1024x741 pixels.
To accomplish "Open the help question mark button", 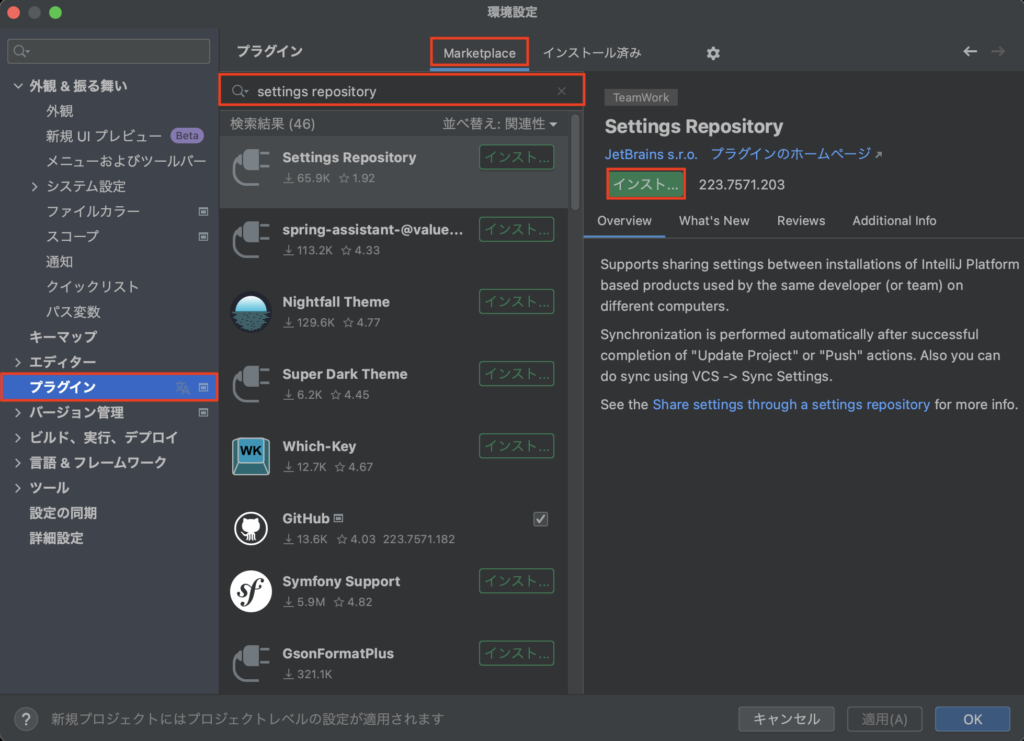I will pos(25,719).
